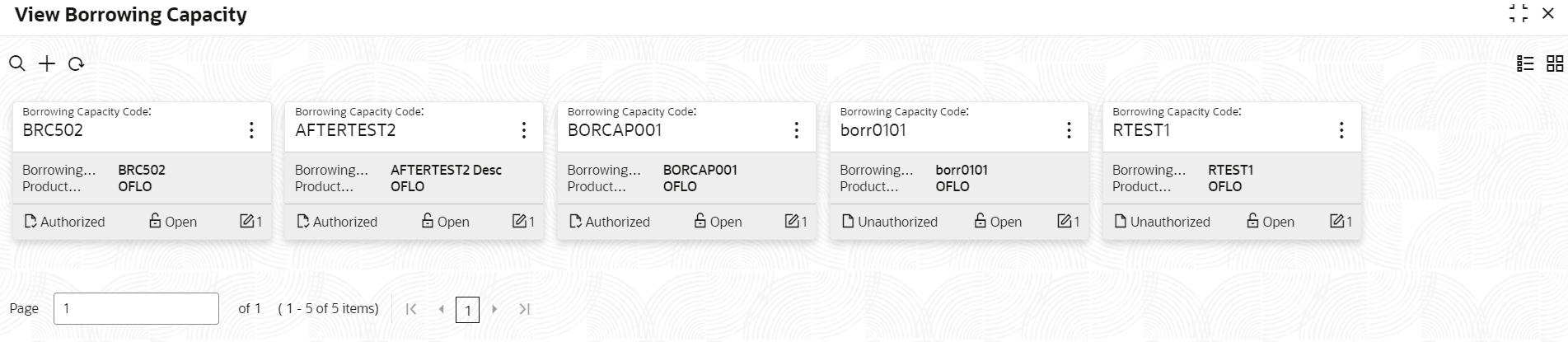Click the Open lock icon on BORCAP001 card
This screenshot has width=1568, height=342.
[x=700, y=221]
